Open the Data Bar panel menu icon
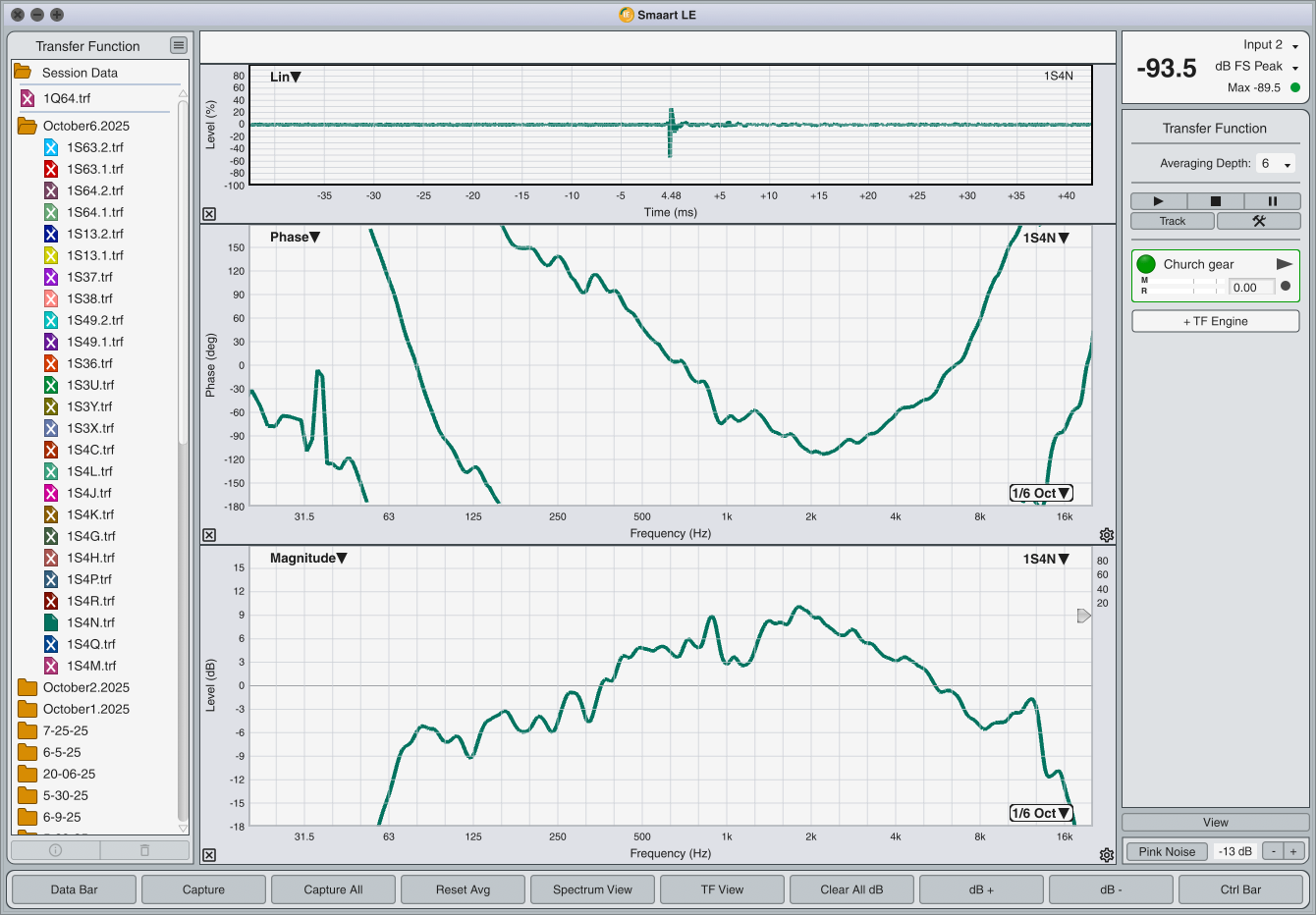 tap(178, 45)
